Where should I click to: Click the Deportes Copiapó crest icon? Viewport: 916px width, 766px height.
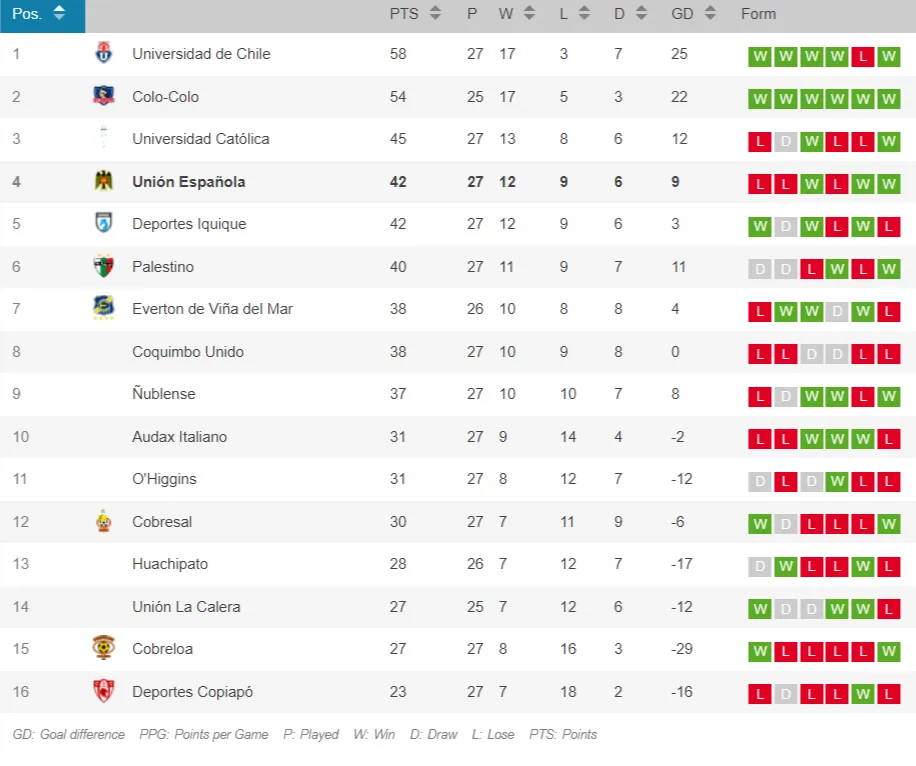pos(103,692)
